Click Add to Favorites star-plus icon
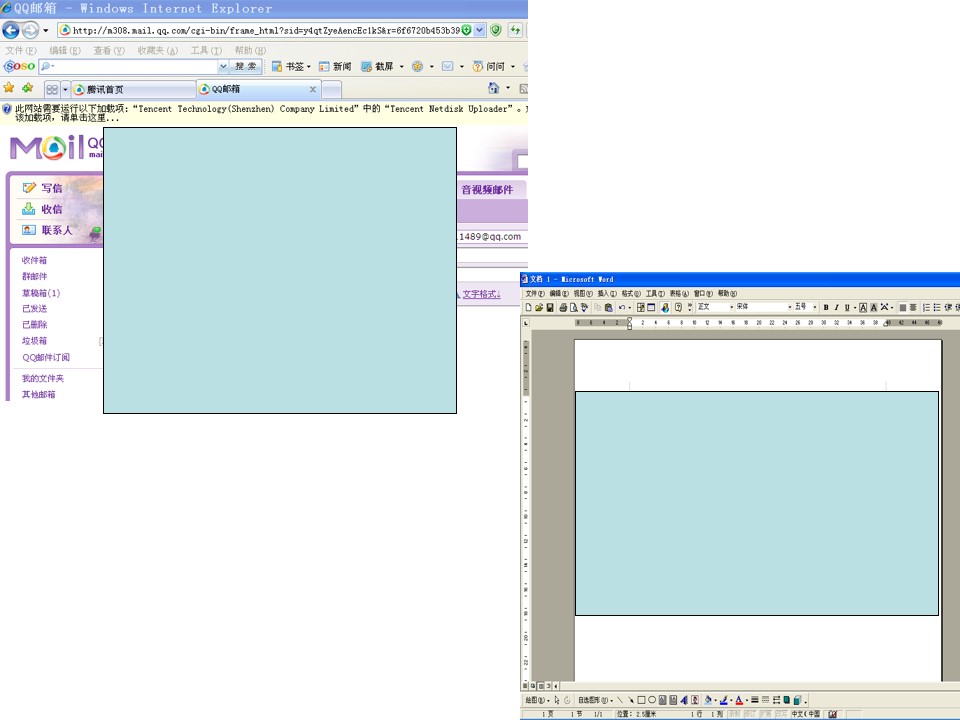Image resolution: width=960 pixels, height=720 pixels. pos(28,88)
